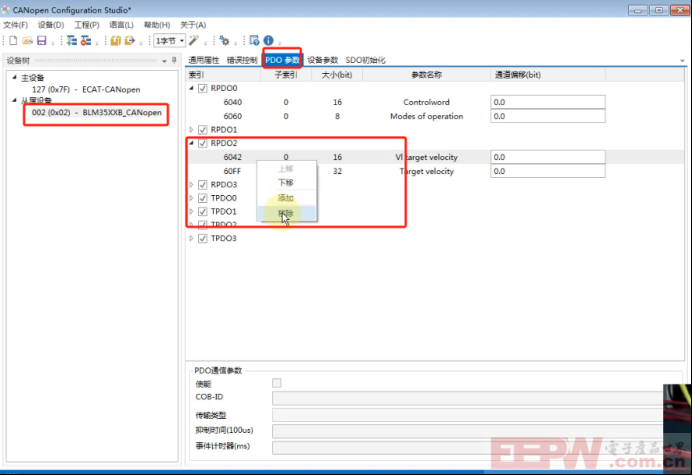Click the remove device icon with red minus
The width and height of the screenshot is (692, 475).
pyautogui.click(x=86, y=41)
